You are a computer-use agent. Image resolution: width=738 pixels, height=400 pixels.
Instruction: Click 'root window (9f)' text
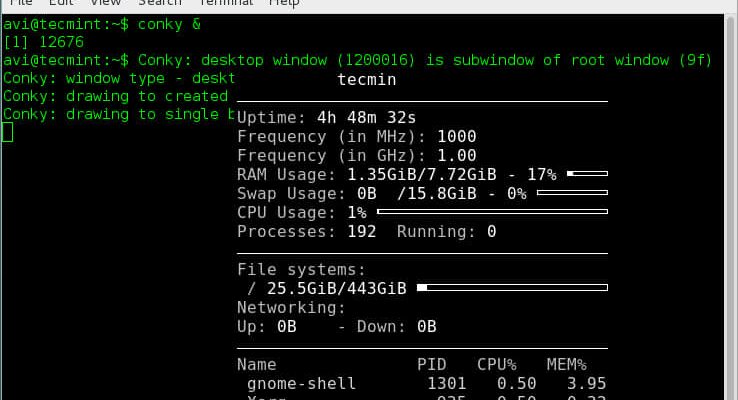tap(642, 60)
